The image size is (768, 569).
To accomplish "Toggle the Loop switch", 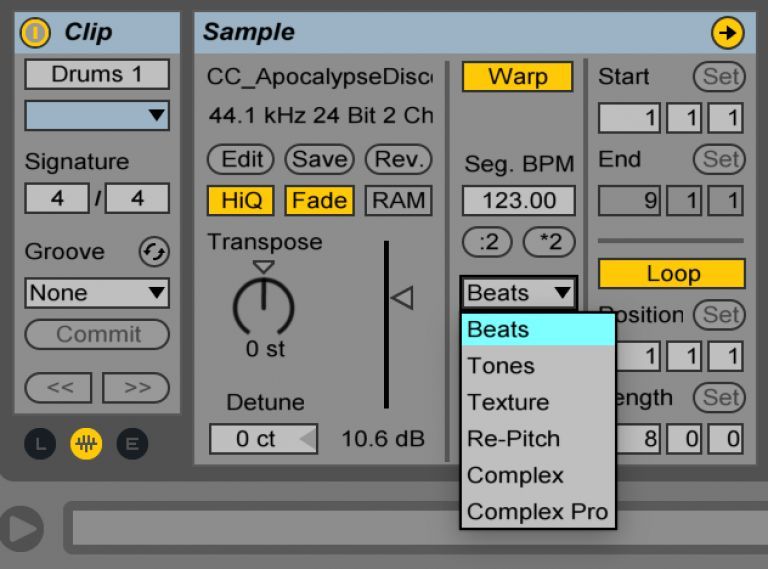I will [x=672, y=273].
